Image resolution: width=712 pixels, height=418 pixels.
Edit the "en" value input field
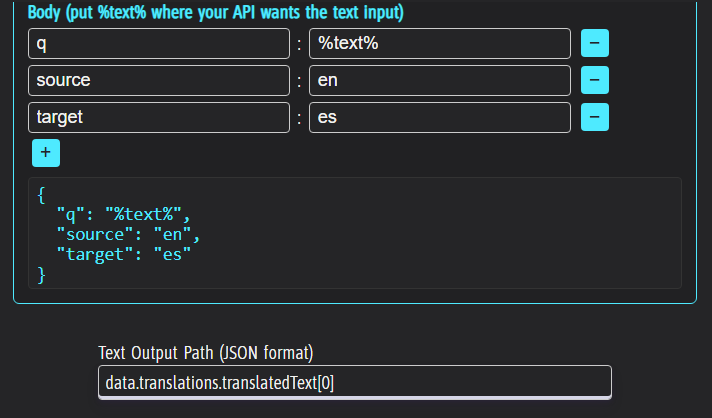point(439,80)
